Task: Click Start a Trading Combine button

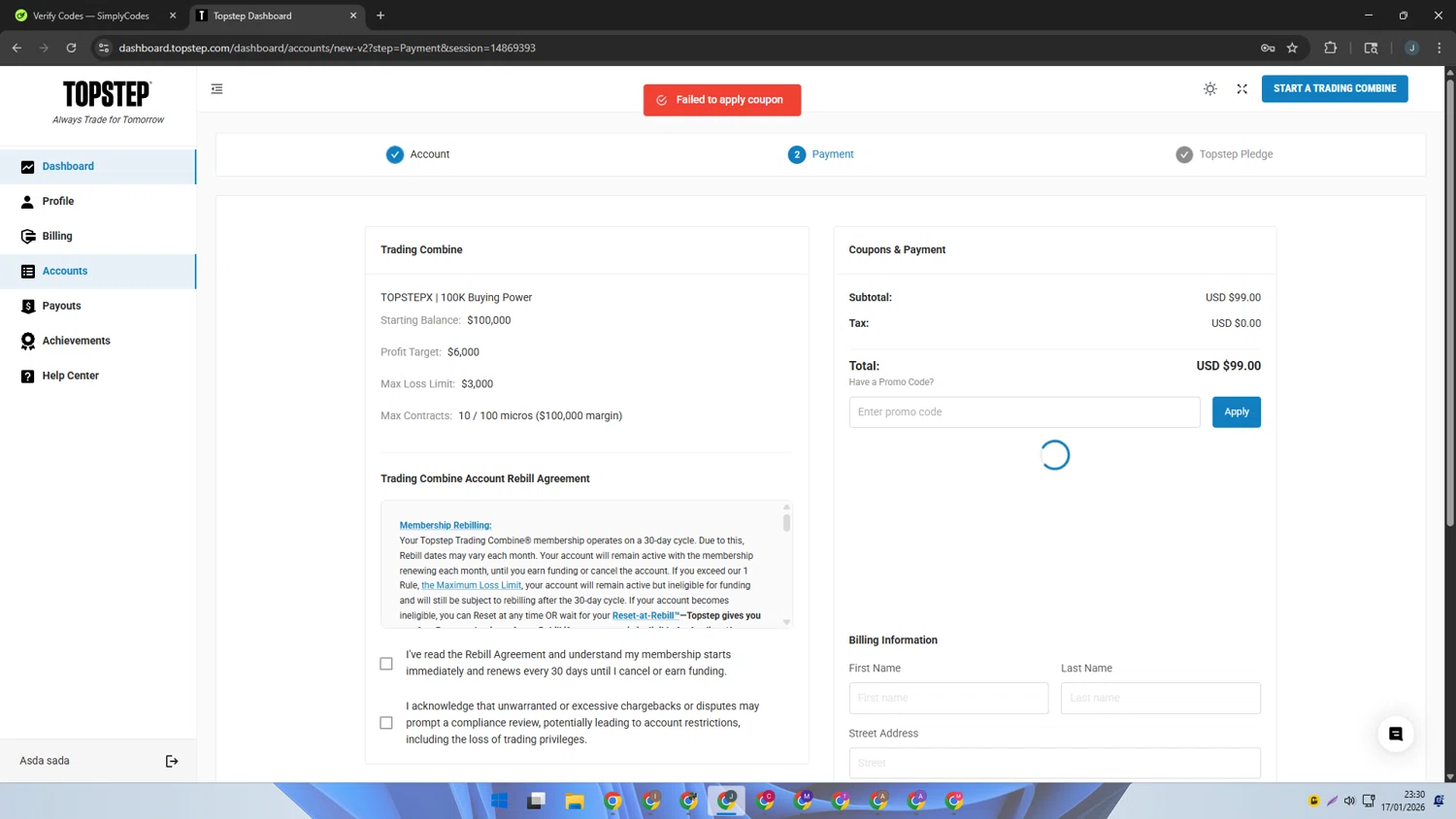Action: click(x=1335, y=88)
